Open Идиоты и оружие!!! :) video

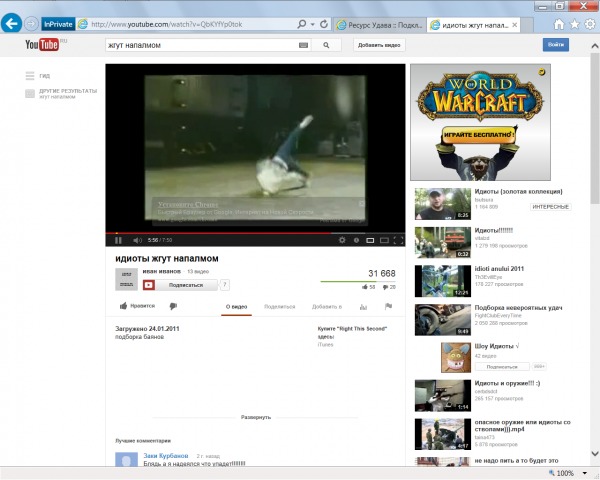tap(507, 383)
